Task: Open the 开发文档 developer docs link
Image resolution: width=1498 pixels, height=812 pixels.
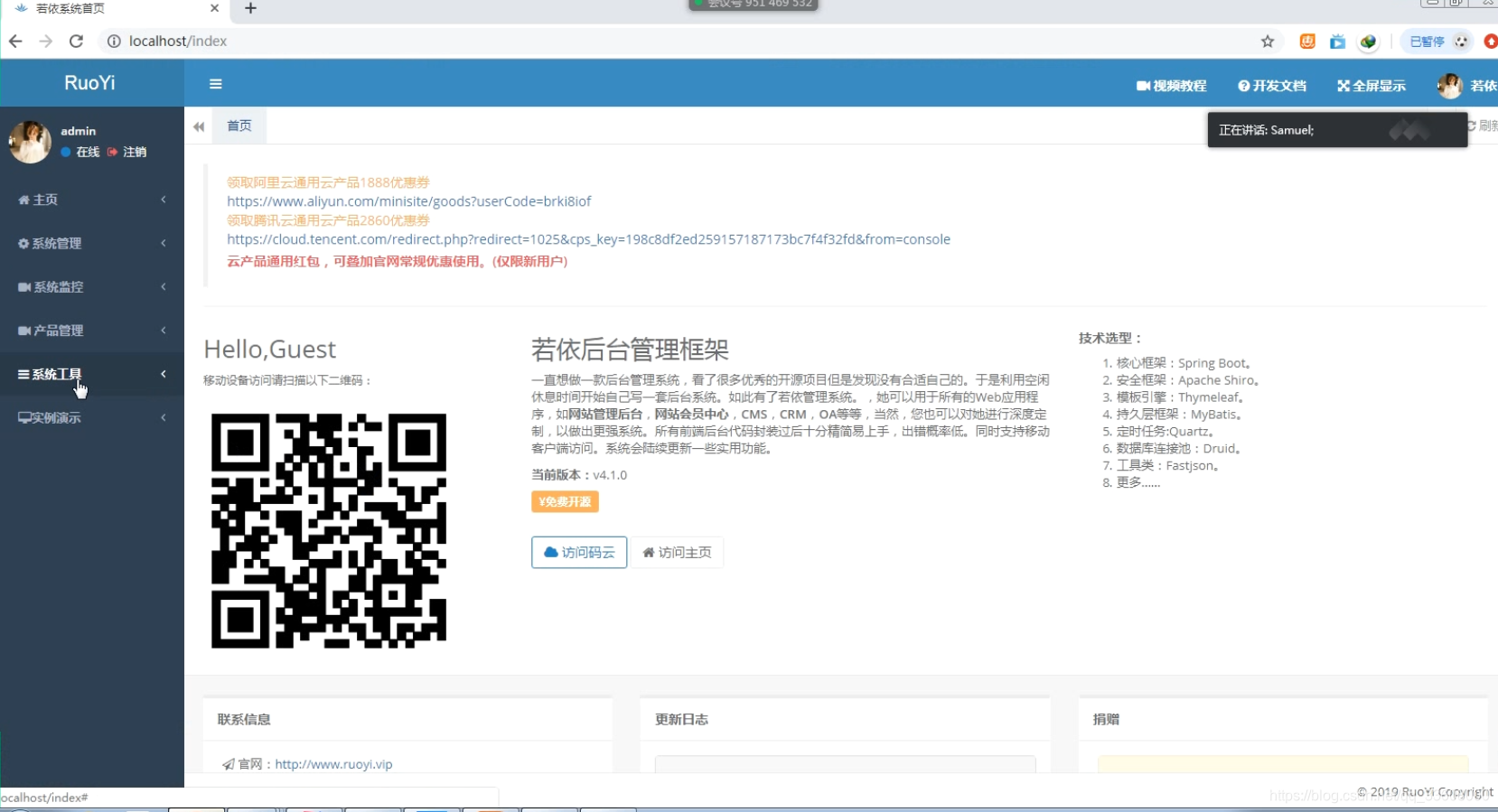Action: click(1272, 86)
